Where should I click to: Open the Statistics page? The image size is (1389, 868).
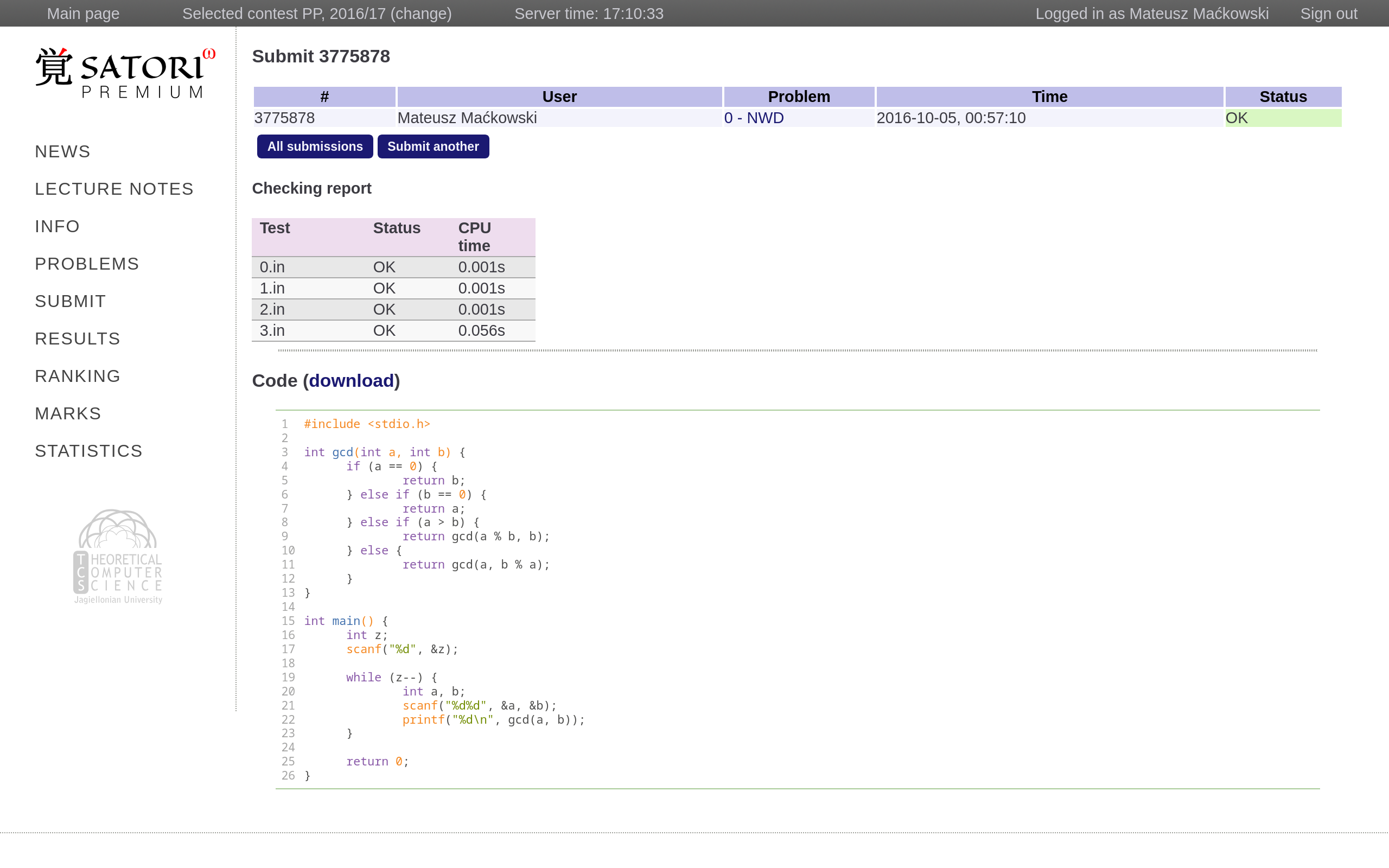pos(89,451)
